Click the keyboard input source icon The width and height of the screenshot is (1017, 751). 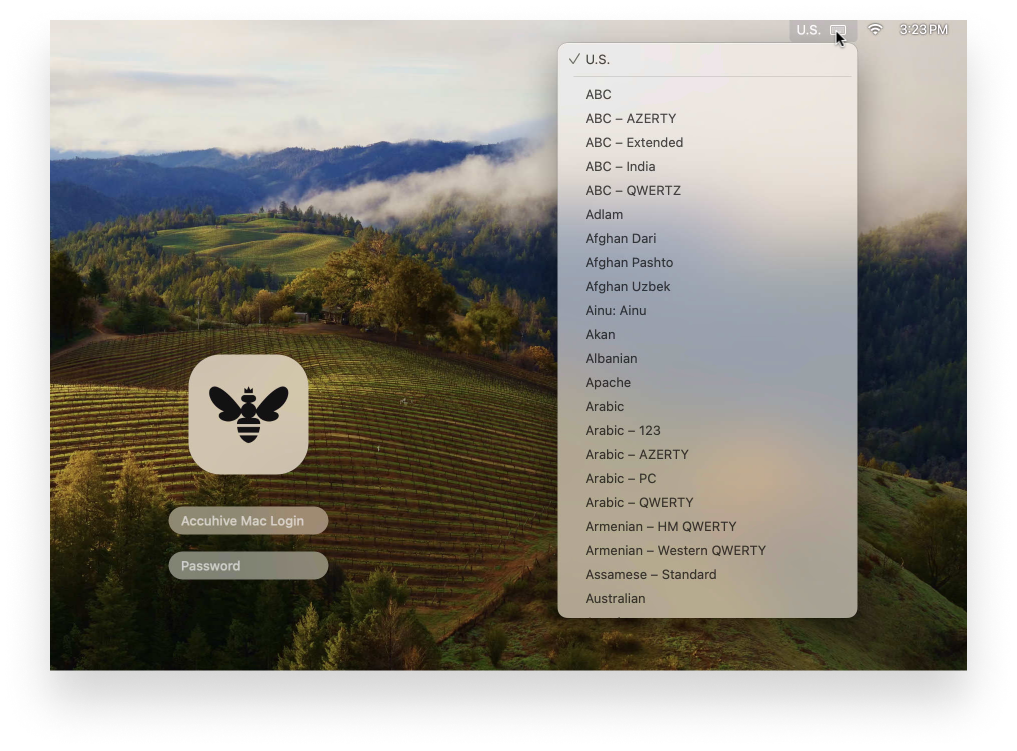coord(838,31)
